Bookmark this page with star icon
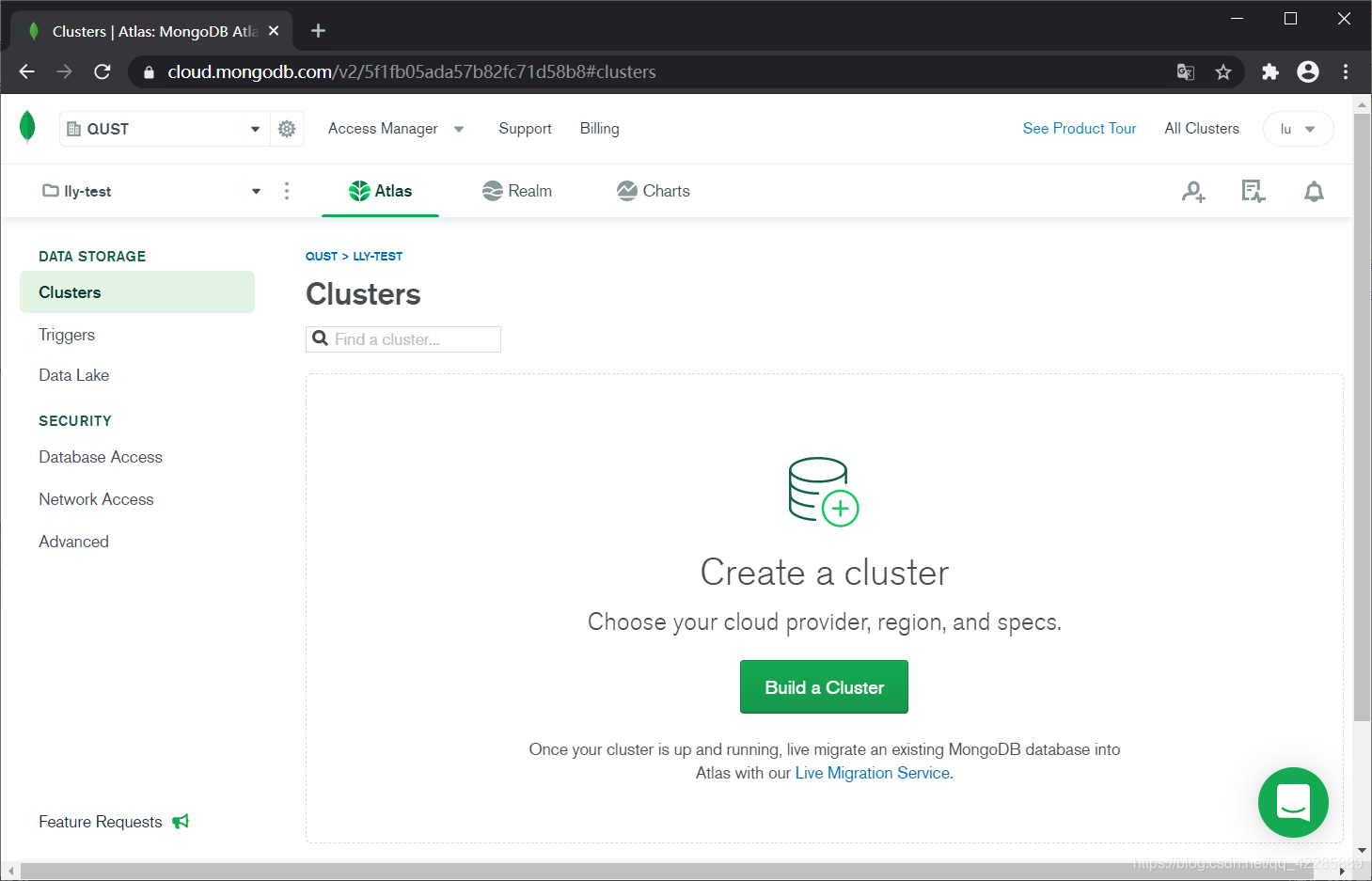Viewport: 1372px width, 881px height. (x=1223, y=71)
